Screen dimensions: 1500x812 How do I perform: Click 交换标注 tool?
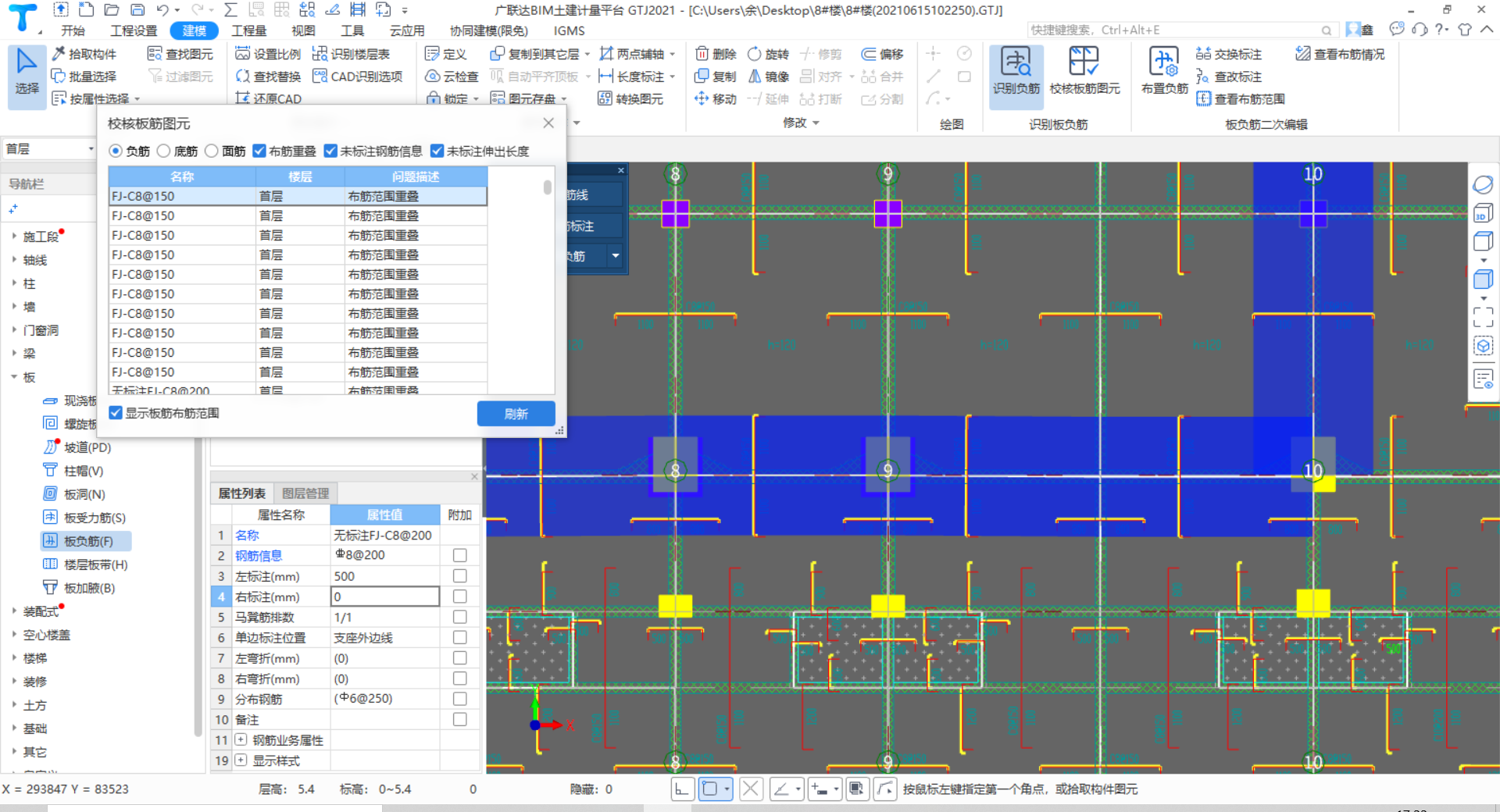click(1229, 54)
